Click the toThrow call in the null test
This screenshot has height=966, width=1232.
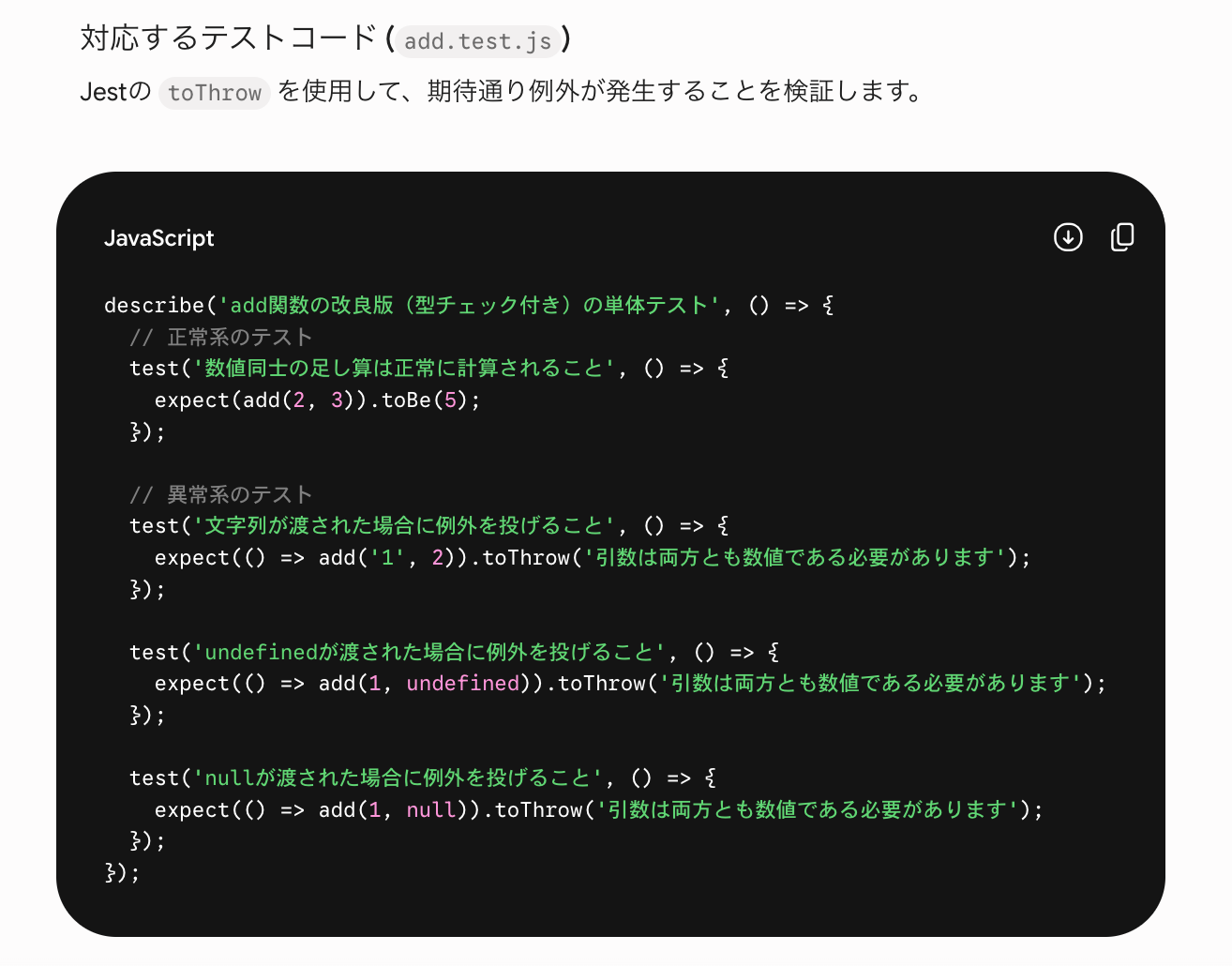[538, 810]
